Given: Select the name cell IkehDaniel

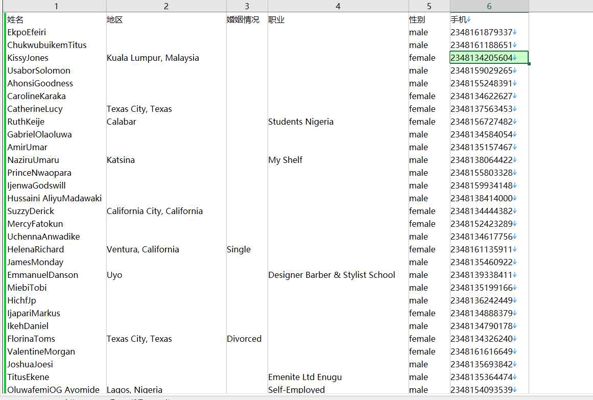Looking at the screenshot, I should point(56,326).
